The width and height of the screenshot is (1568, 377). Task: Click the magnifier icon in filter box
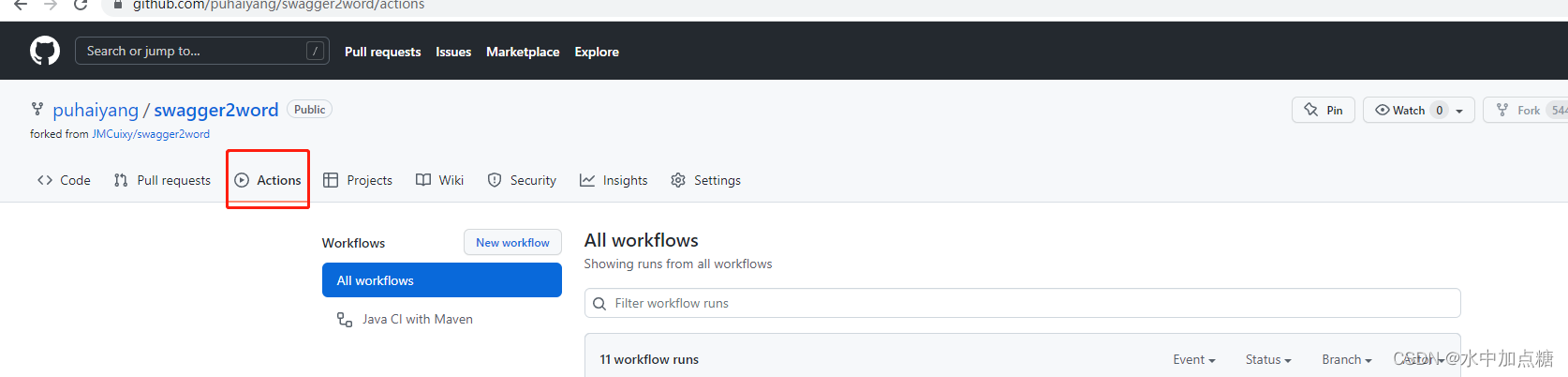(599, 304)
